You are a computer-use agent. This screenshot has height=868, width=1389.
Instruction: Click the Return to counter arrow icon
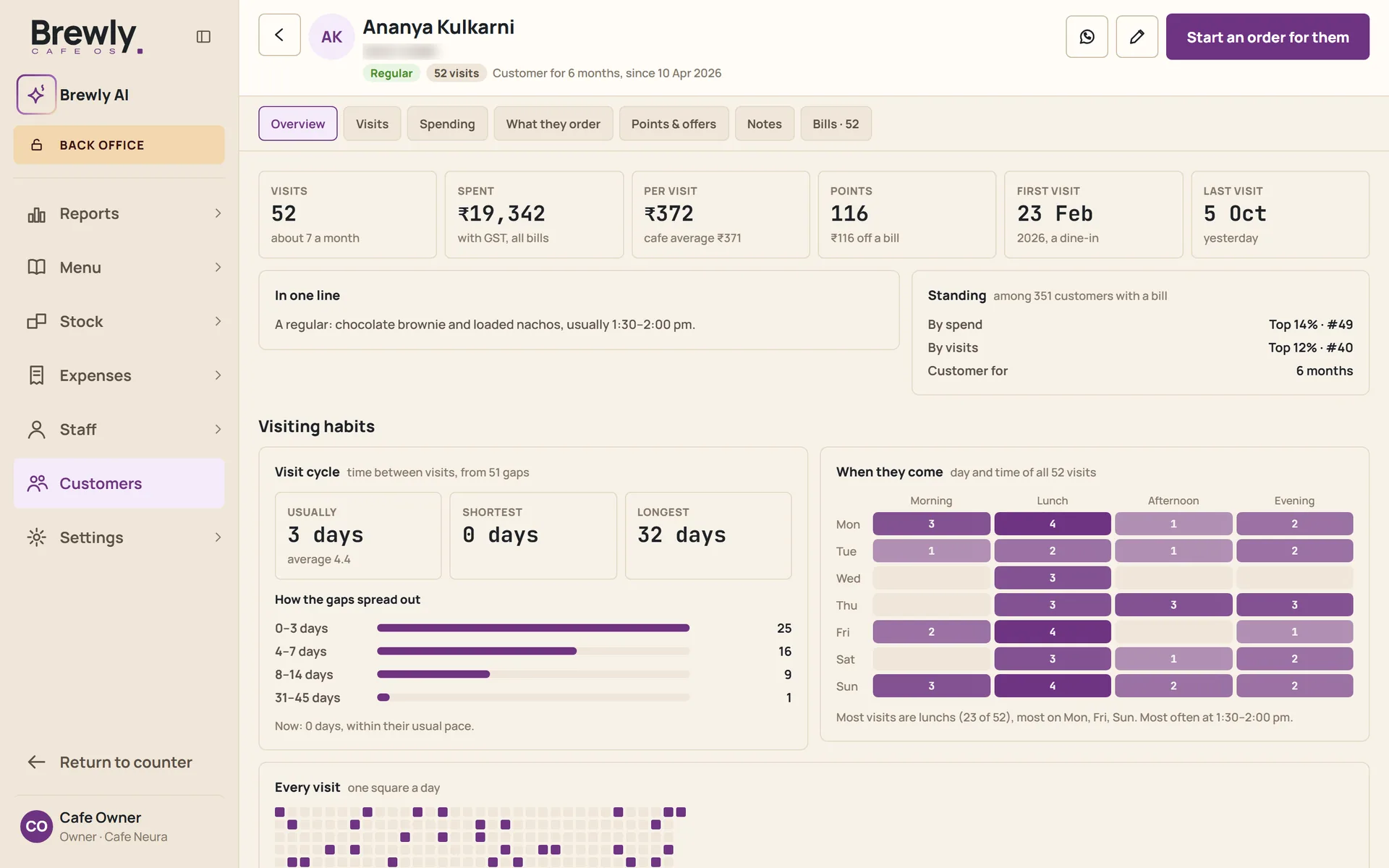pos(36,762)
